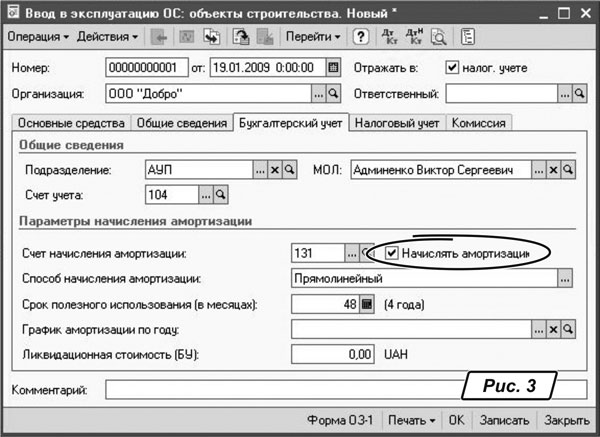Open the calendar picker beside document date

coord(333,69)
